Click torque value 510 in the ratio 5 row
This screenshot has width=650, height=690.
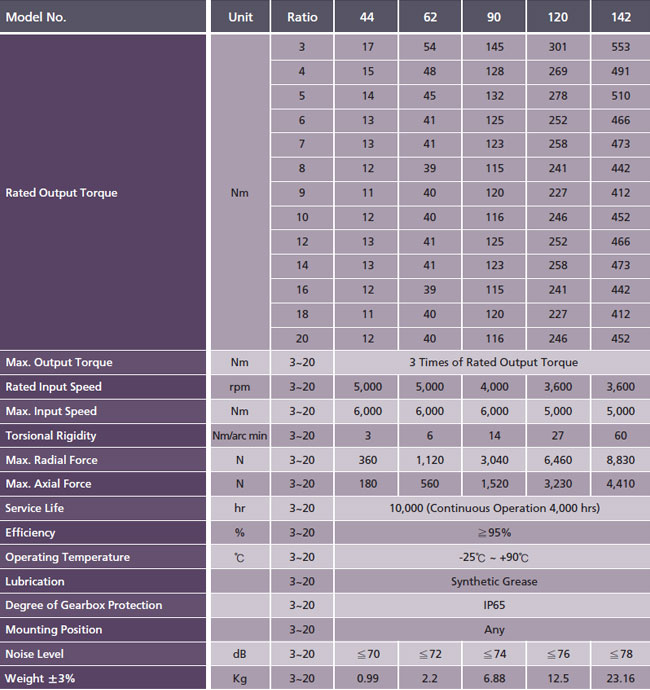click(x=621, y=96)
